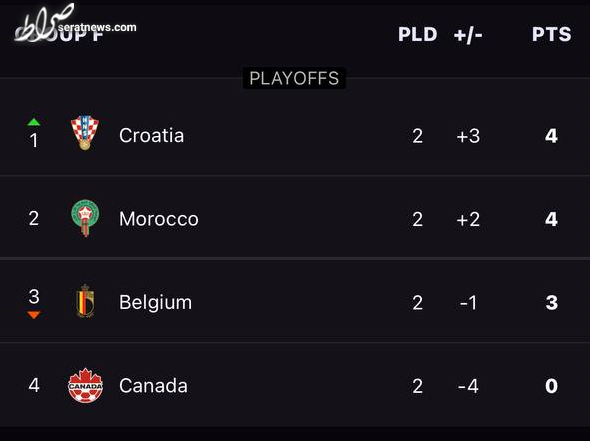Click the PLAYOFFS label

294,78
